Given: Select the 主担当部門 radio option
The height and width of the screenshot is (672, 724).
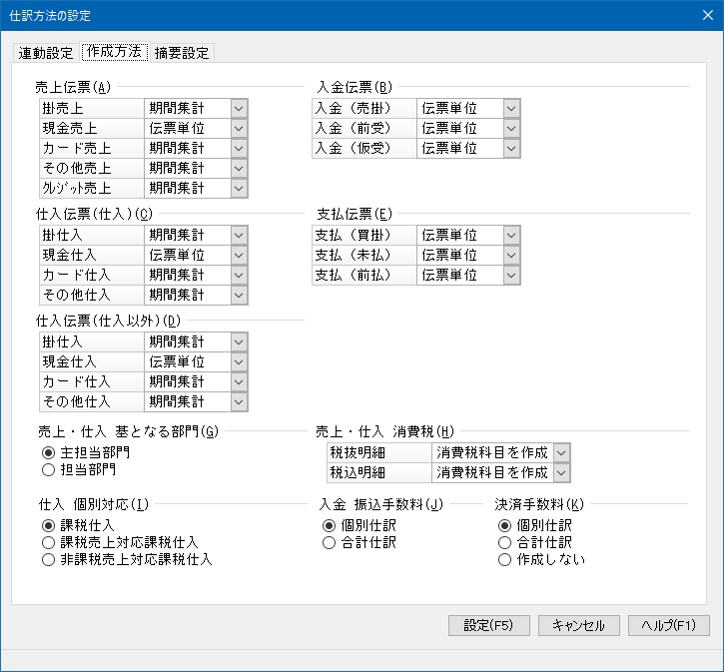Looking at the screenshot, I should click(47, 452).
